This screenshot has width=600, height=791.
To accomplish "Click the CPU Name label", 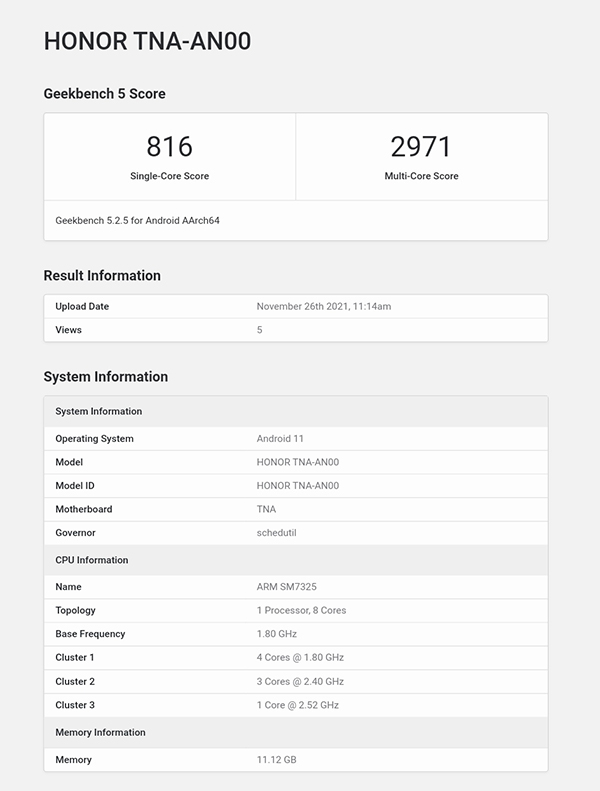I will tap(68, 587).
